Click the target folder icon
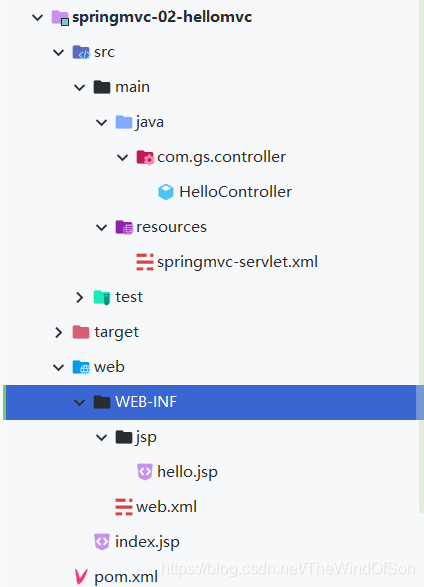This screenshot has width=424, height=587. 81,332
